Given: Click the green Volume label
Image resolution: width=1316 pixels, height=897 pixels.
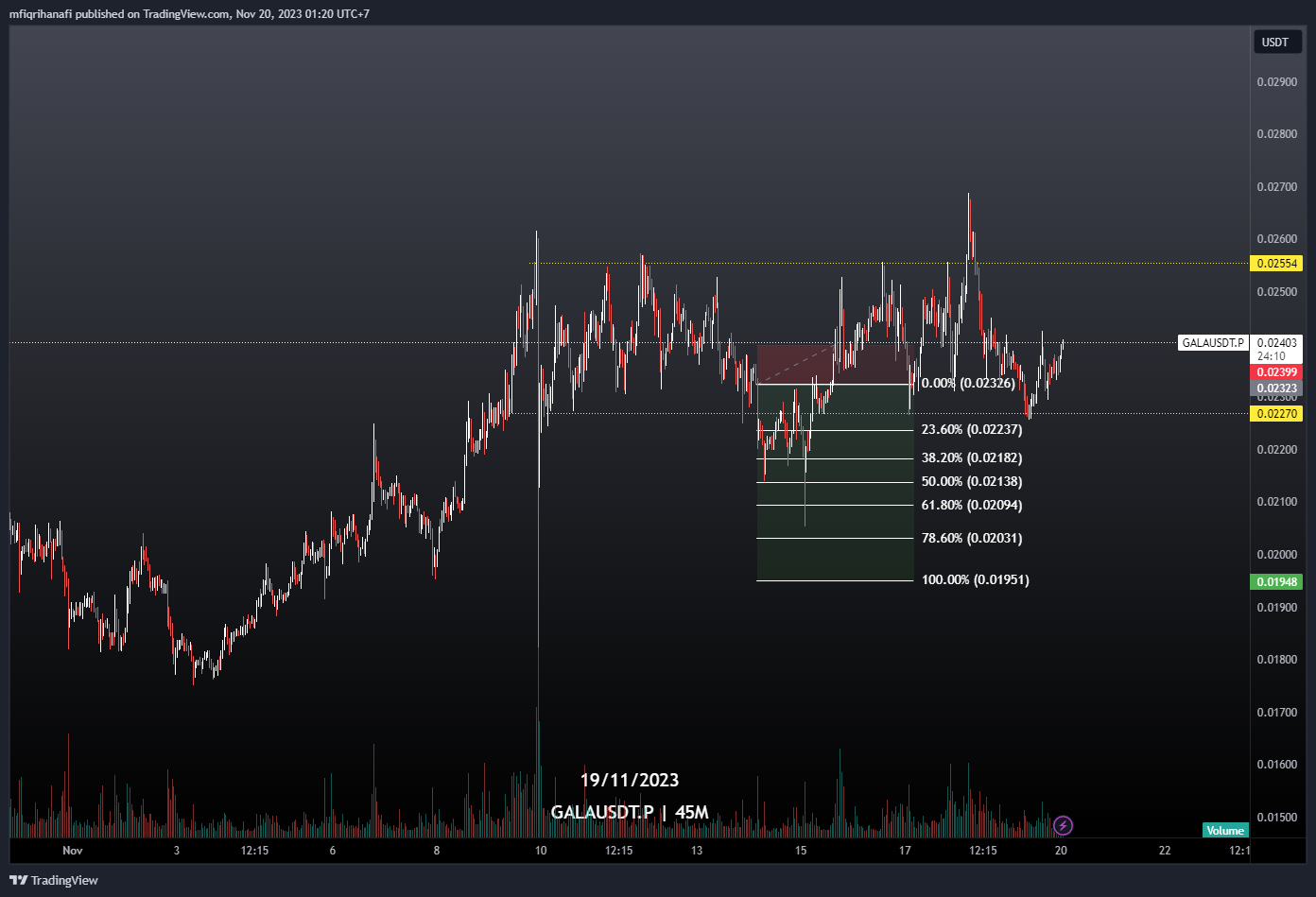Looking at the screenshot, I should point(1225,830).
